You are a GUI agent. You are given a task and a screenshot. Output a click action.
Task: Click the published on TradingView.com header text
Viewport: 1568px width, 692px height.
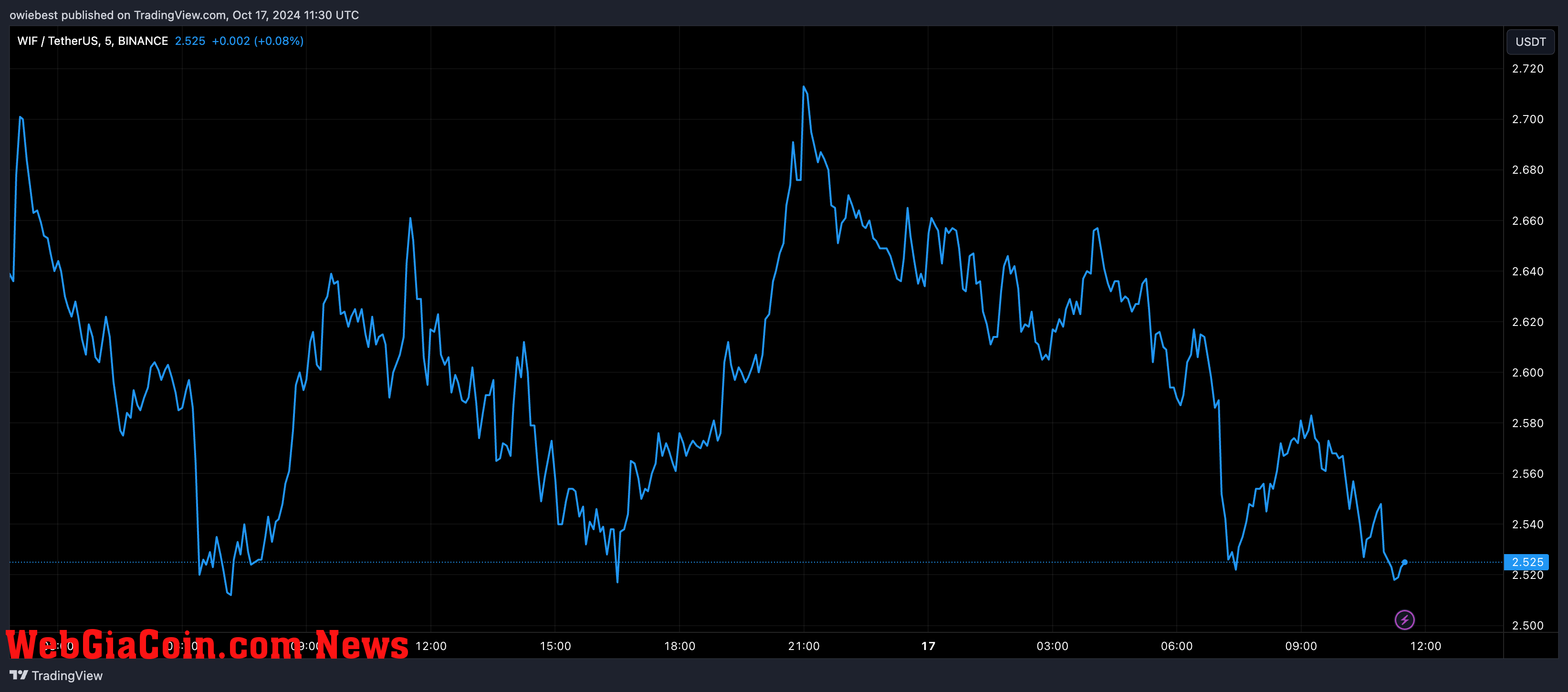(184, 15)
